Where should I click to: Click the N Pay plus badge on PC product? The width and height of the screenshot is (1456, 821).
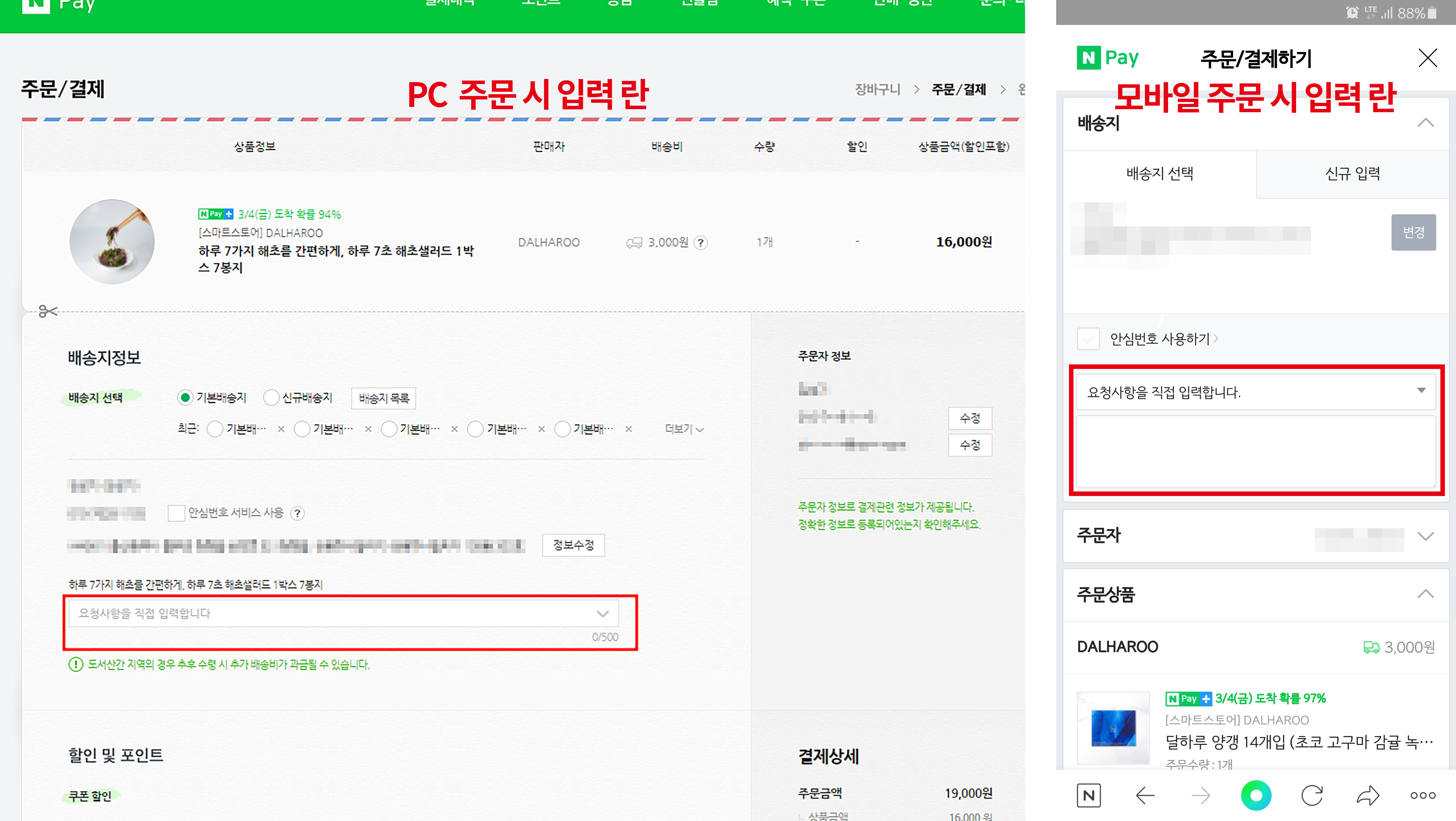(215, 214)
